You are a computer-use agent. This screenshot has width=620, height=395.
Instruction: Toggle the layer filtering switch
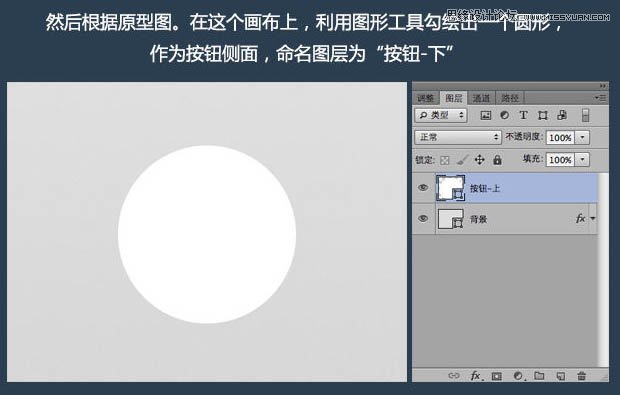pyautogui.click(x=586, y=115)
